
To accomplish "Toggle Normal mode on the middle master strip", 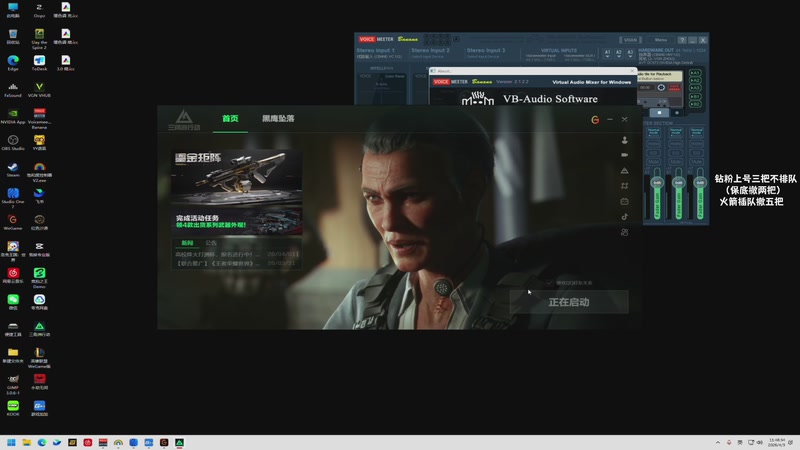I will pos(676,133).
